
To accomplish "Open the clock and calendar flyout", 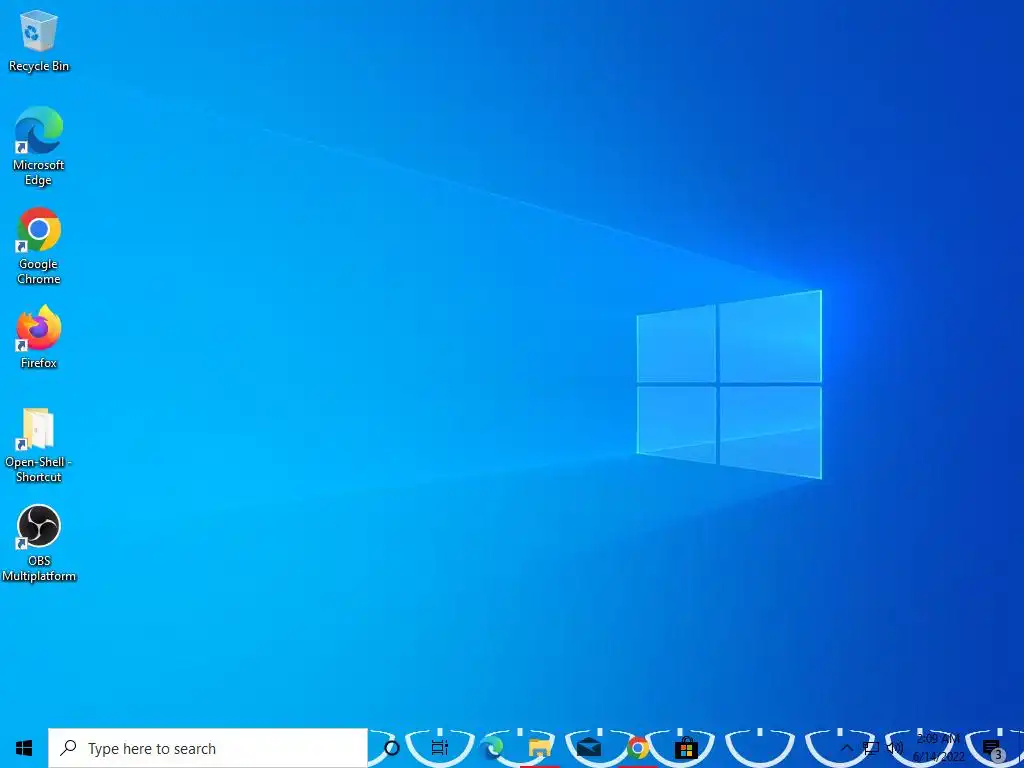I will click(x=938, y=748).
